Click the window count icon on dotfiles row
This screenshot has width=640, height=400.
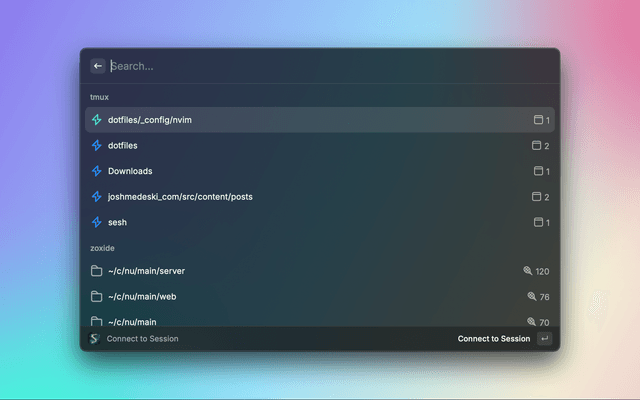point(537,146)
